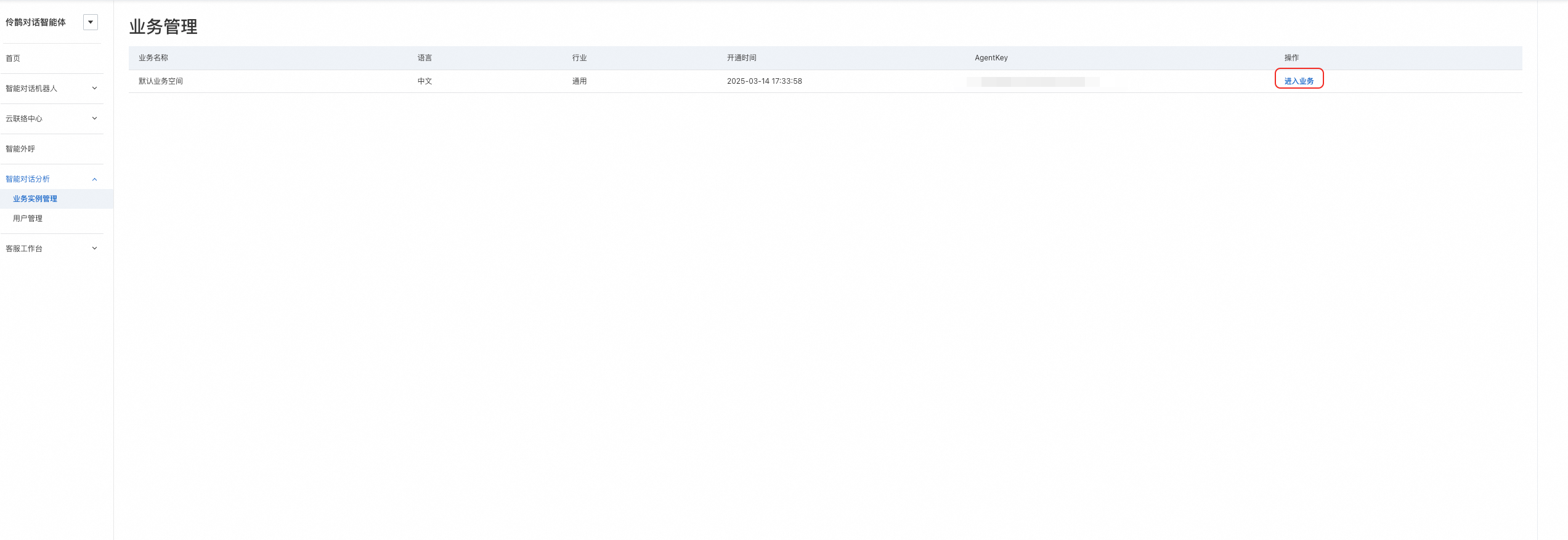Collapse the 智能对话分析 section chevron

point(94,179)
